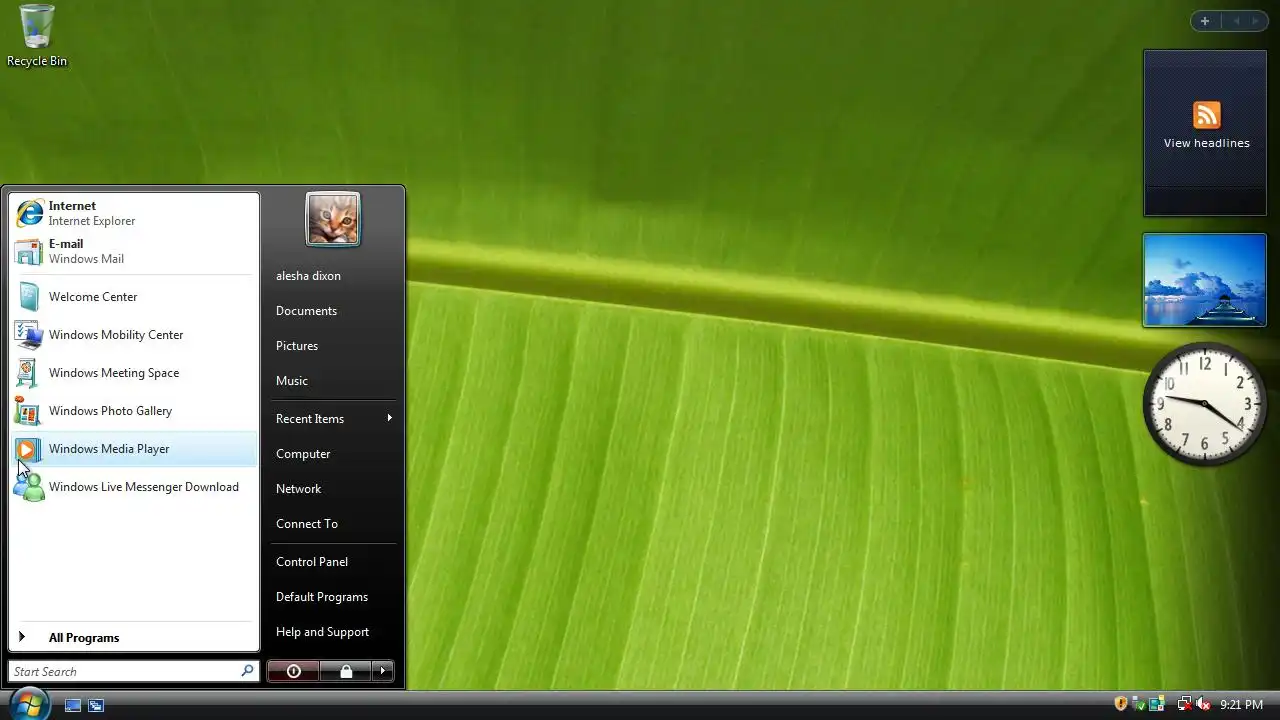Expand All Programs list
The width and height of the screenshot is (1280, 720).
pos(134,638)
